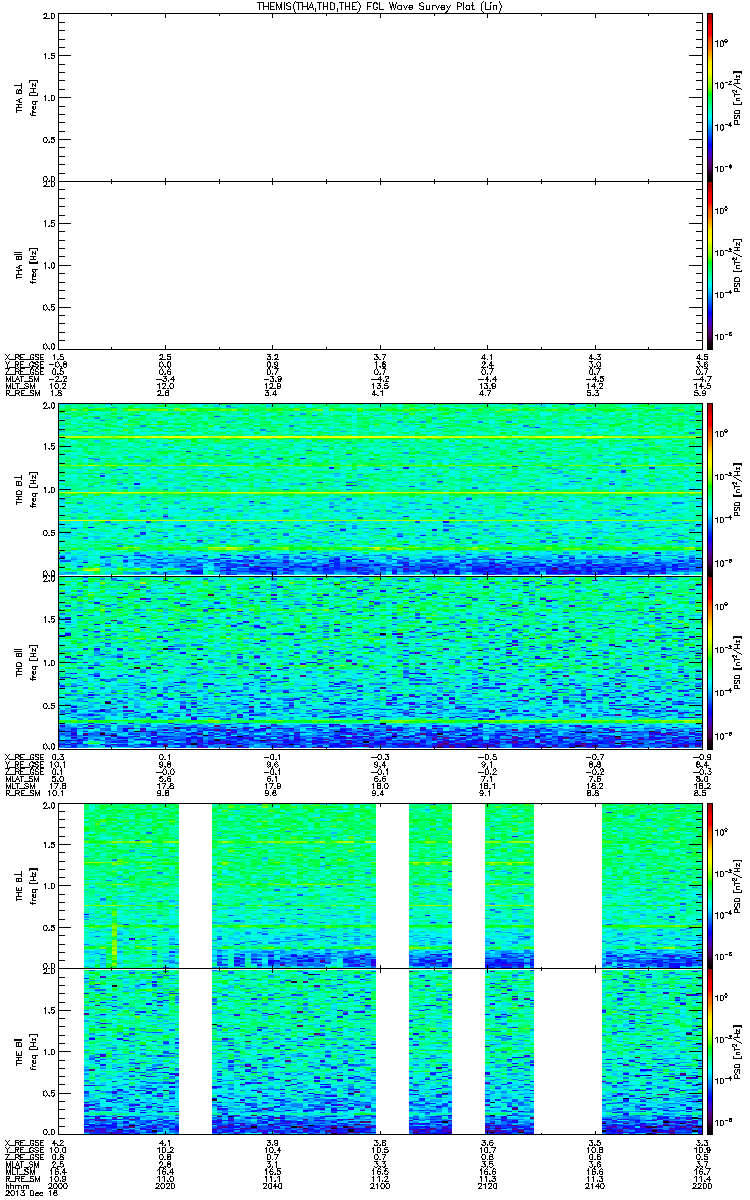750x1200 pixels.
Task: Click the 2000 time tick label
Action: point(59,1187)
